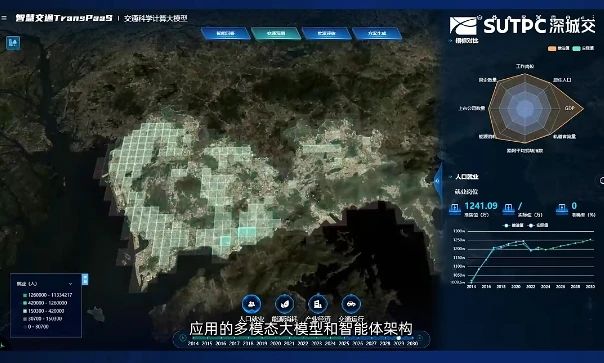Select the car traffic operation icon
The width and height of the screenshot is (604, 363).
[x=351, y=304]
